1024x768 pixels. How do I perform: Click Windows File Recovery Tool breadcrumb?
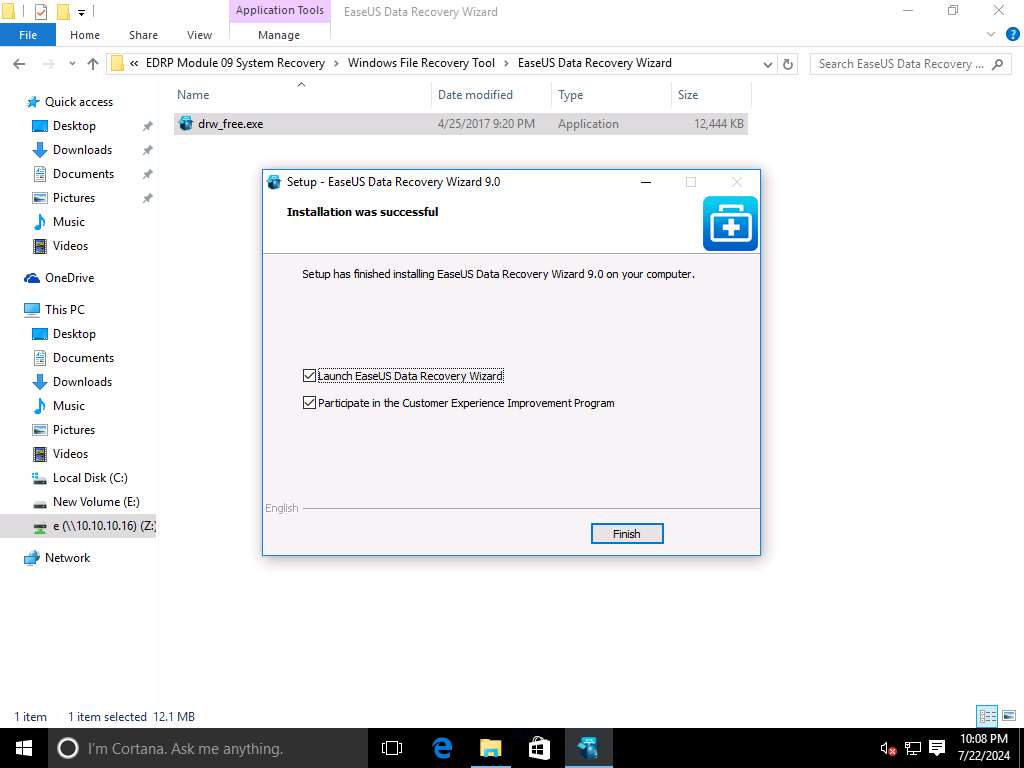[x=421, y=63]
